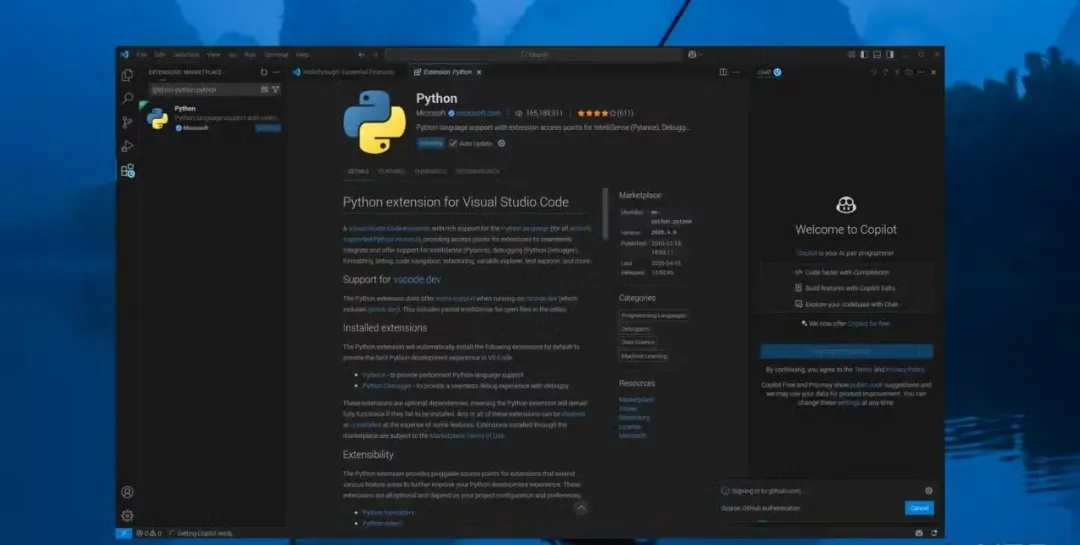The height and width of the screenshot is (545, 1080).
Task: Close the Extension: Python tab
Action: [479, 72]
